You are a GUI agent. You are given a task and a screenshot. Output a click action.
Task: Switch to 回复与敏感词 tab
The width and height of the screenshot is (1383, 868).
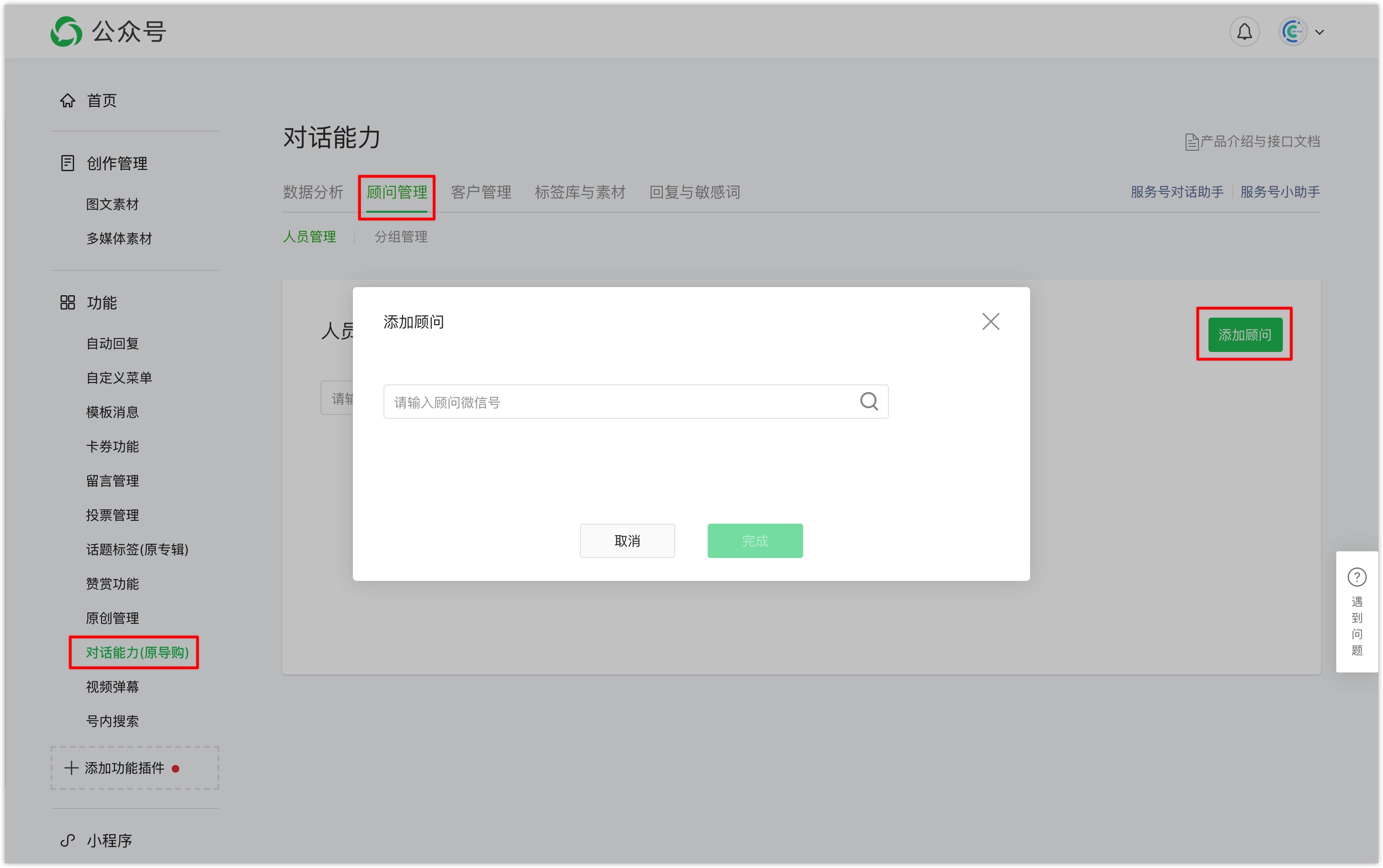(694, 192)
